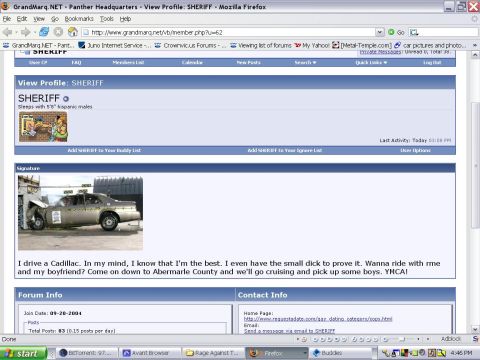Open the car pictures and photos bookmark
480x360 pixels.
pos(430,45)
